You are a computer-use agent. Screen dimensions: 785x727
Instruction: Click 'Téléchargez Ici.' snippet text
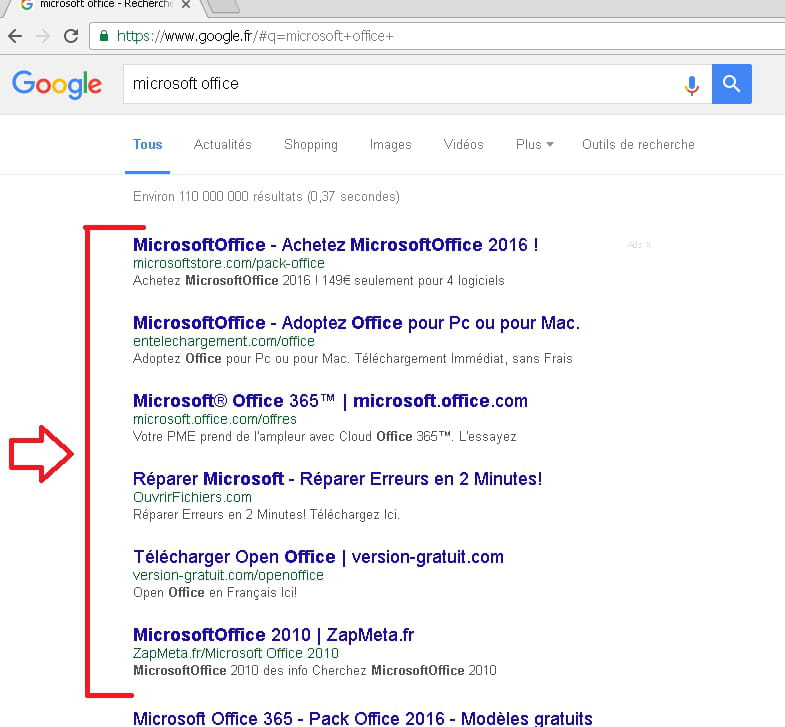click(x=354, y=515)
